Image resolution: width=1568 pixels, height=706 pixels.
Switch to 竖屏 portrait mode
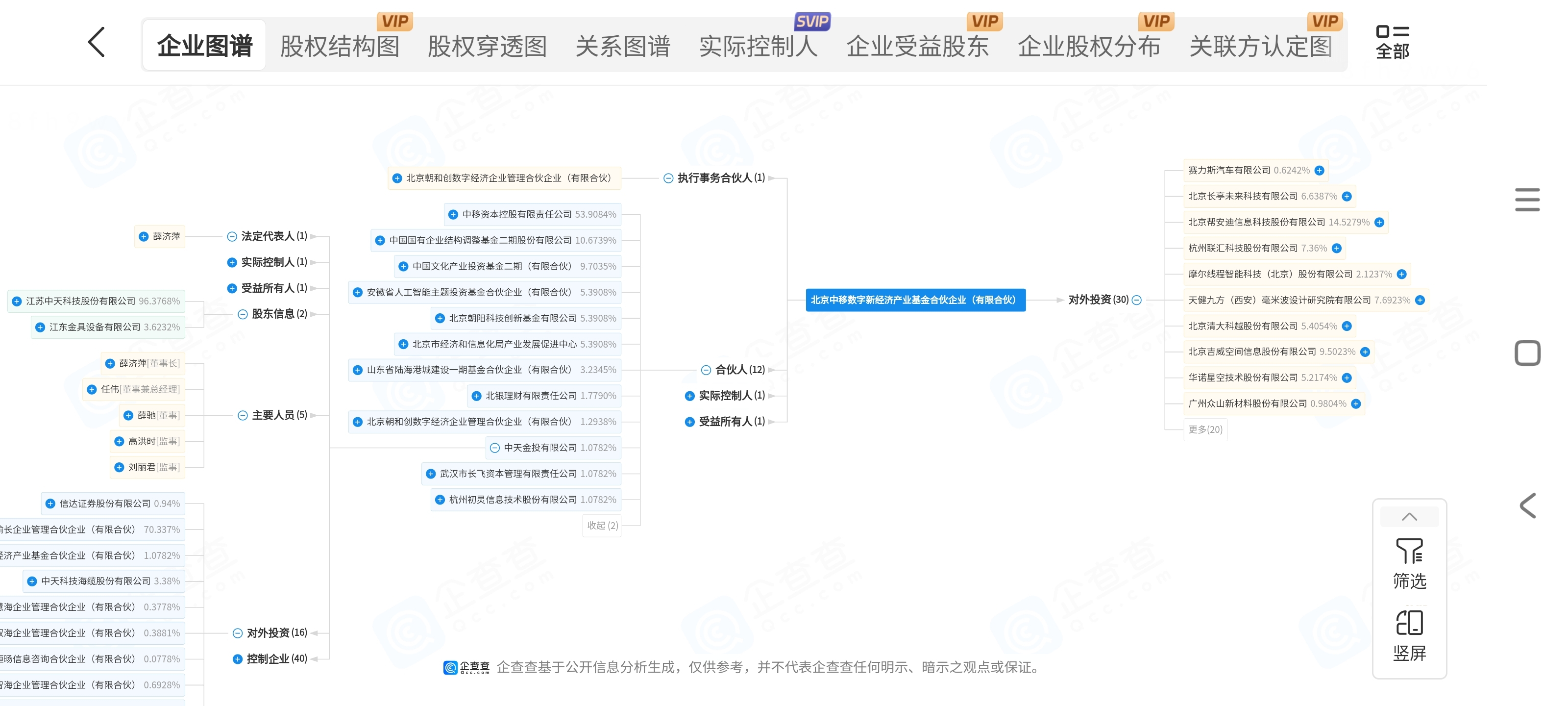(x=1409, y=636)
